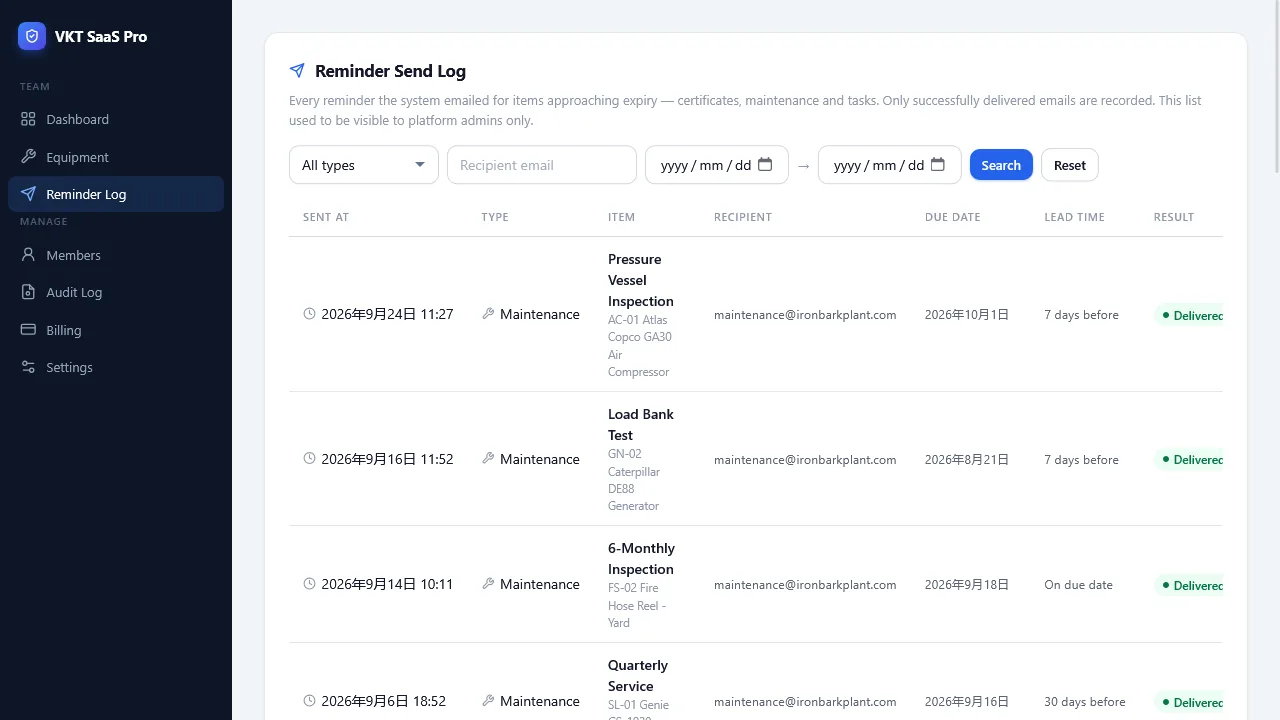Click clock icon in the 11:52 row
The image size is (1280, 720).
tap(310, 459)
